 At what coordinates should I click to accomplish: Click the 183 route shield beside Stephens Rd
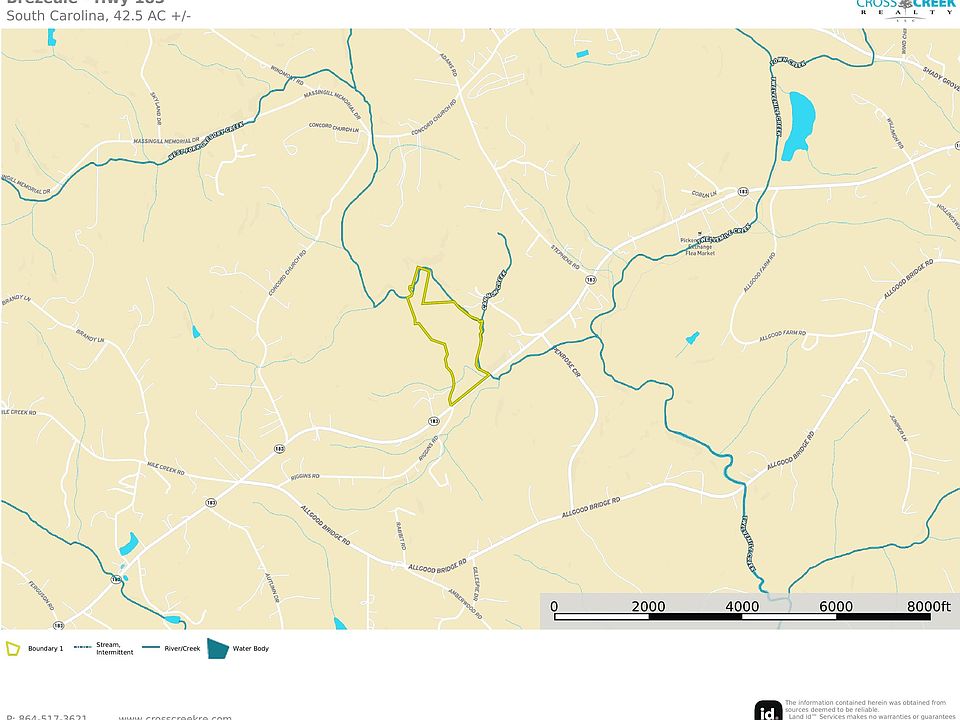[x=590, y=280]
